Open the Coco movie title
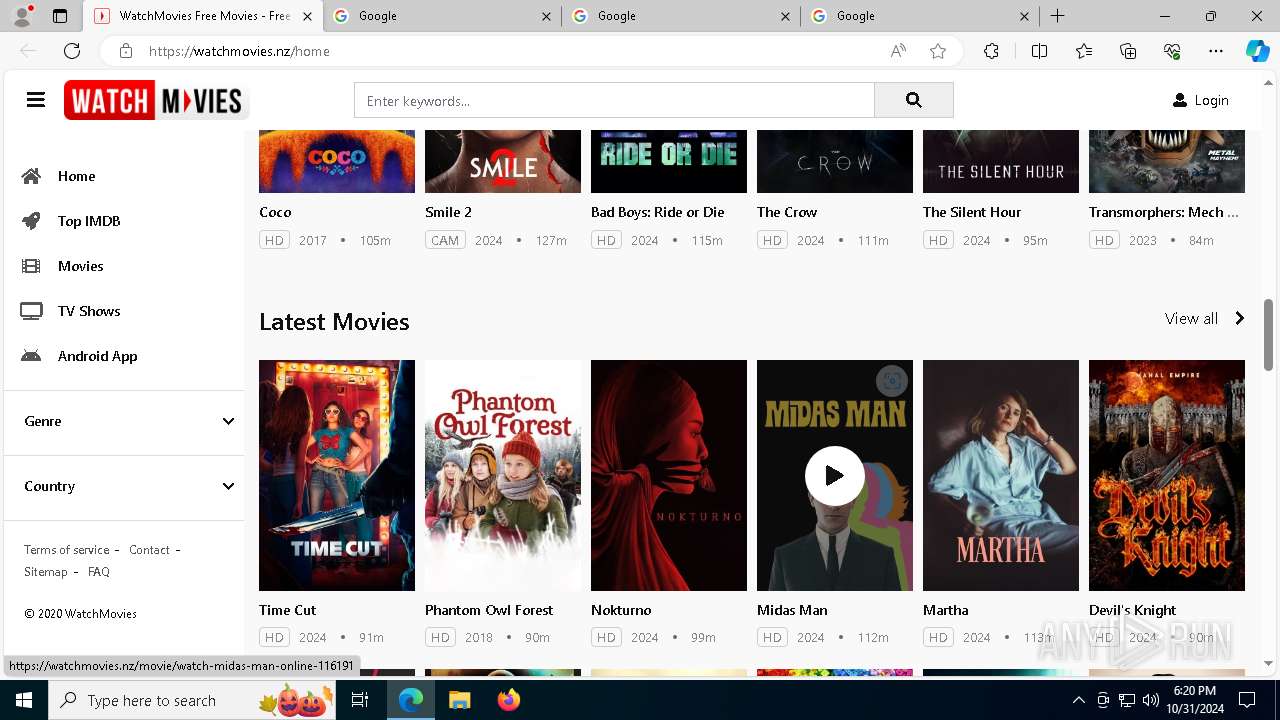The image size is (1280, 720). 275,212
